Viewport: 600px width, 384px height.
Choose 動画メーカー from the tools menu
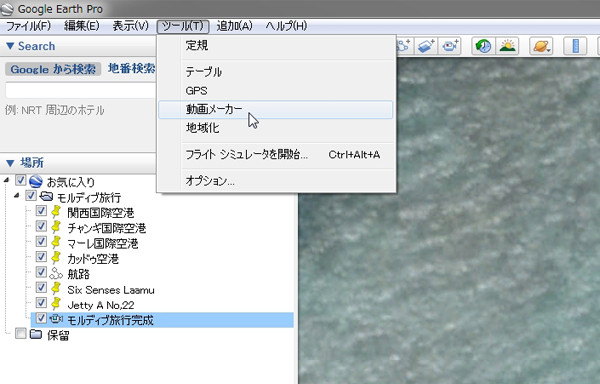click(276, 109)
